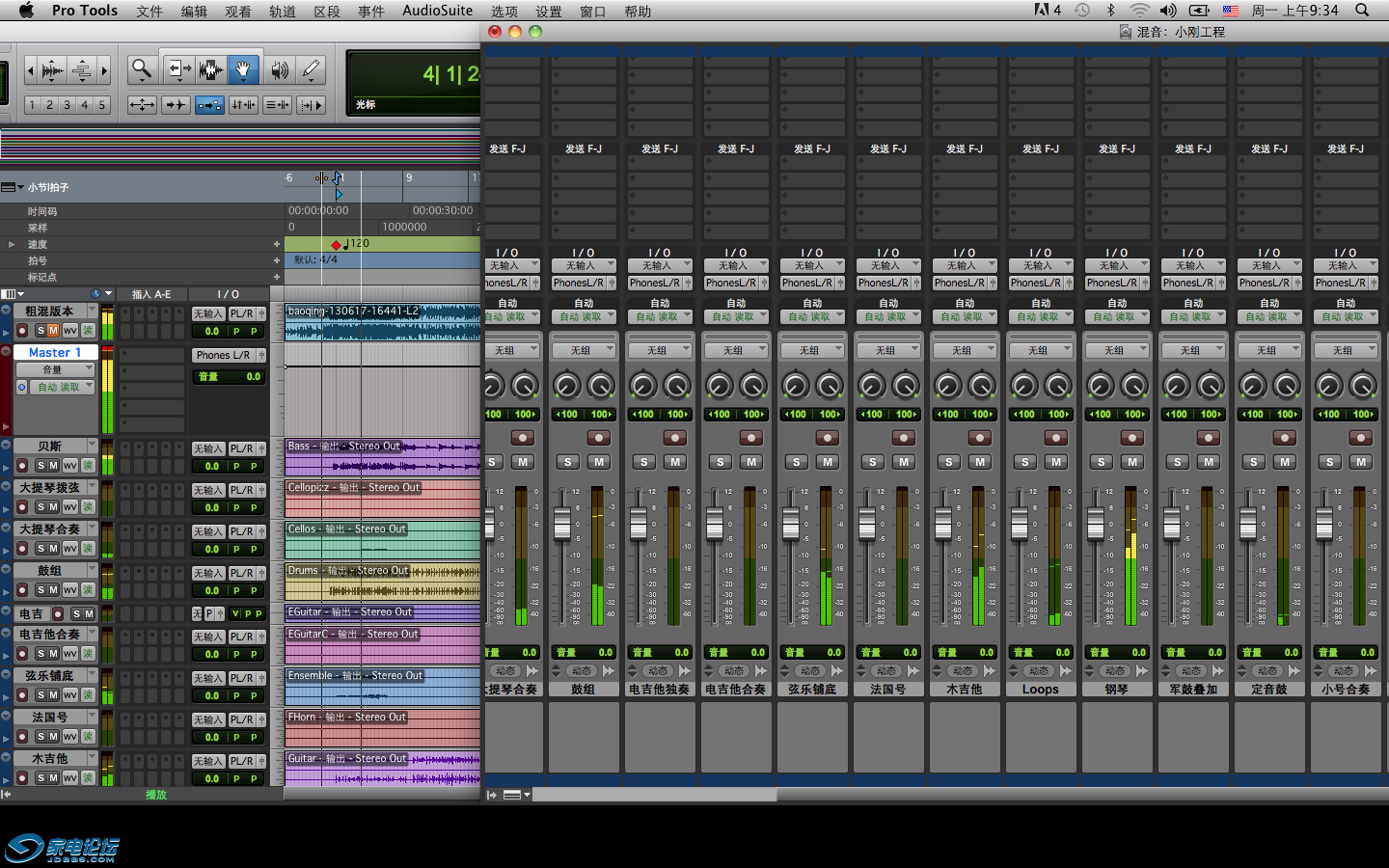Select the Trim tool
This screenshot has height=868, width=1389.
pyautogui.click(x=177, y=68)
